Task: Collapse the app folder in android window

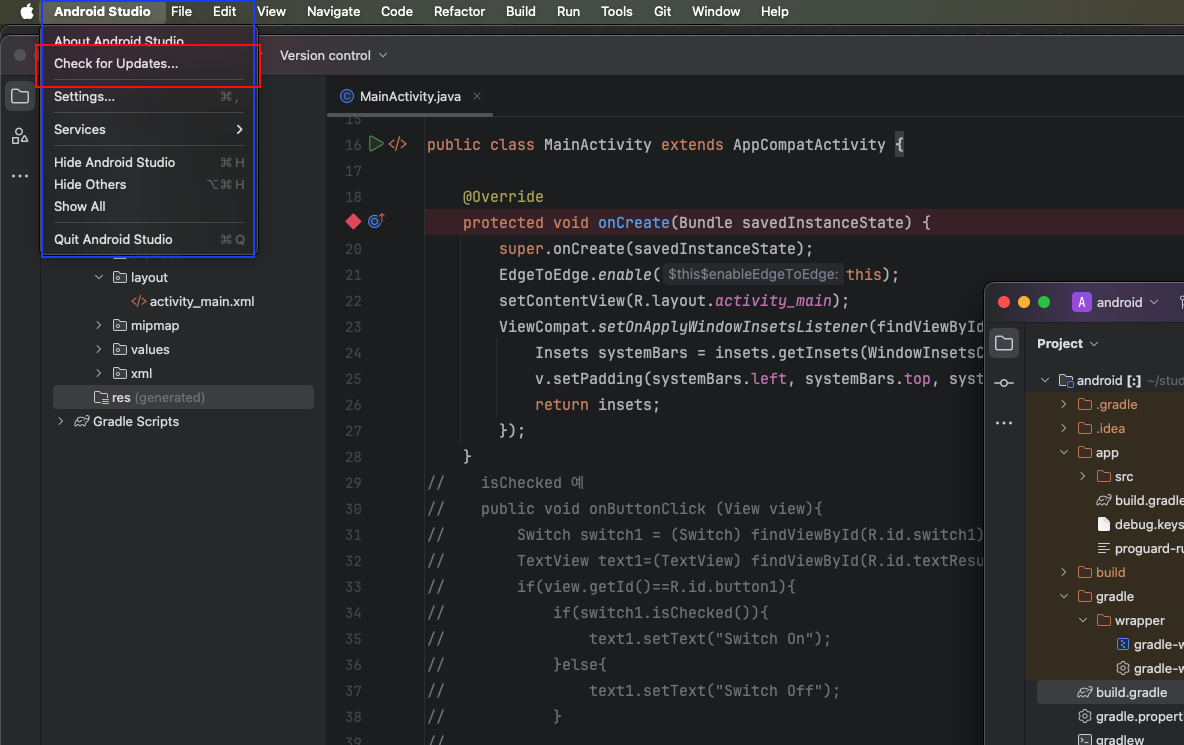Action: pos(1064,452)
